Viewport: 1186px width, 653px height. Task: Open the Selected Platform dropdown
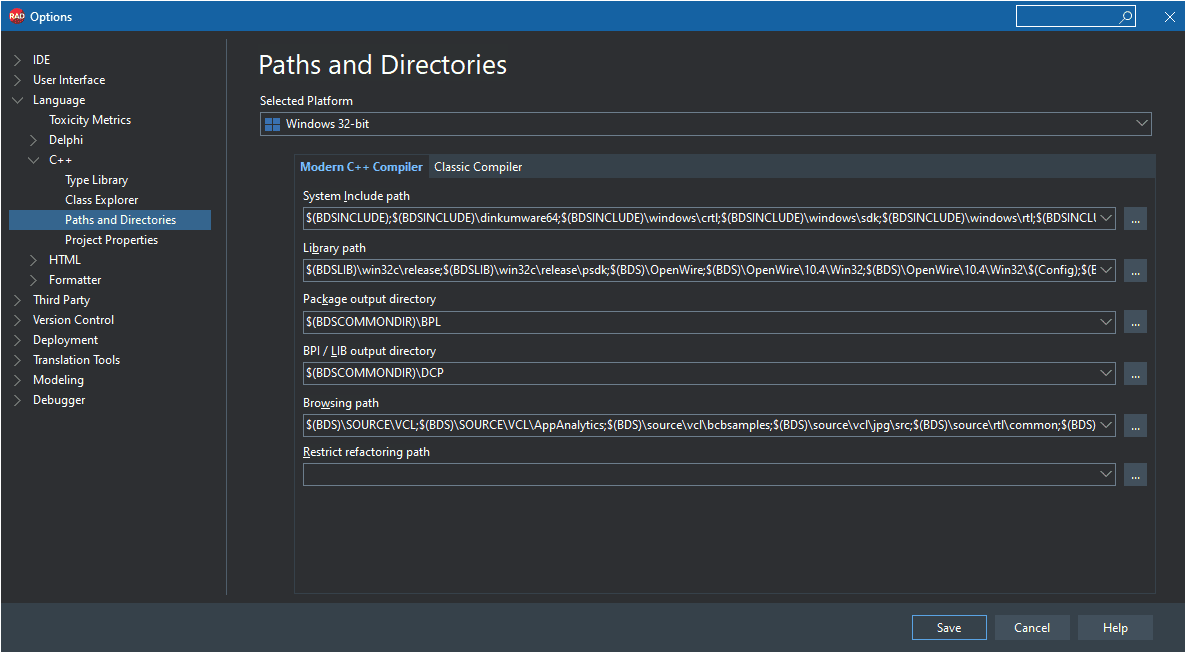pos(1141,124)
